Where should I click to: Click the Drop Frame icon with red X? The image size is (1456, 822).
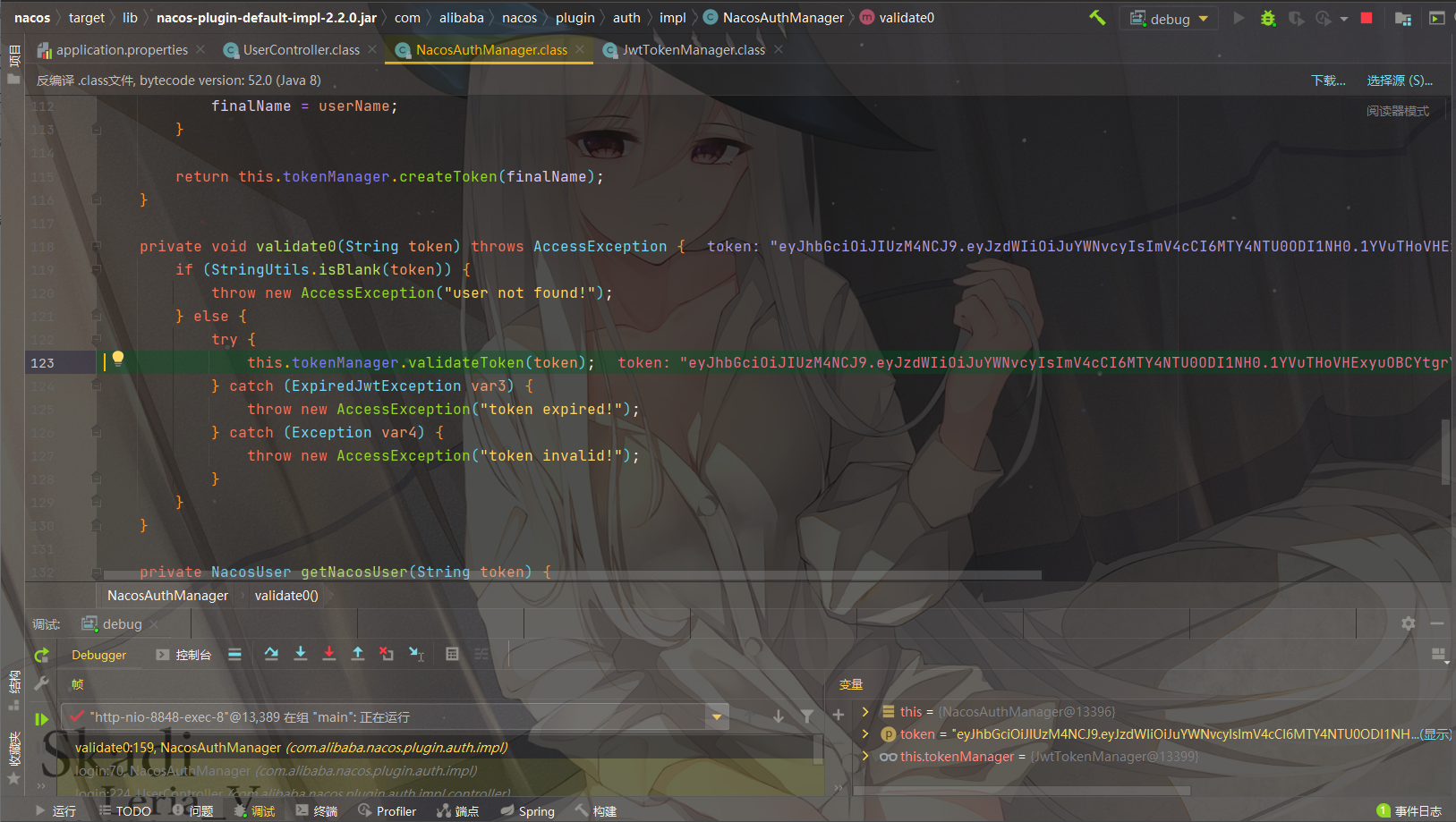386,654
